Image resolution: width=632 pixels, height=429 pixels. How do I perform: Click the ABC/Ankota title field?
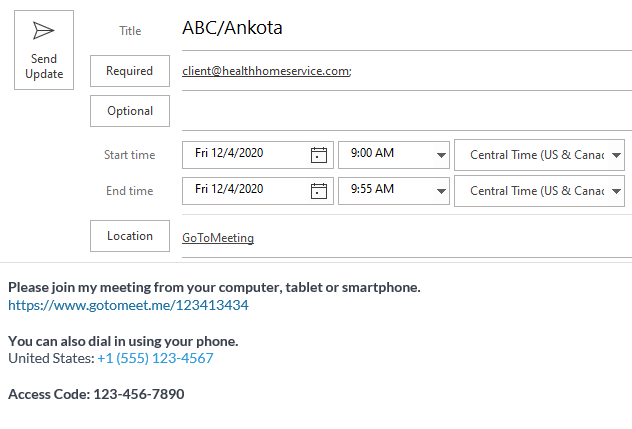click(407, 28)
